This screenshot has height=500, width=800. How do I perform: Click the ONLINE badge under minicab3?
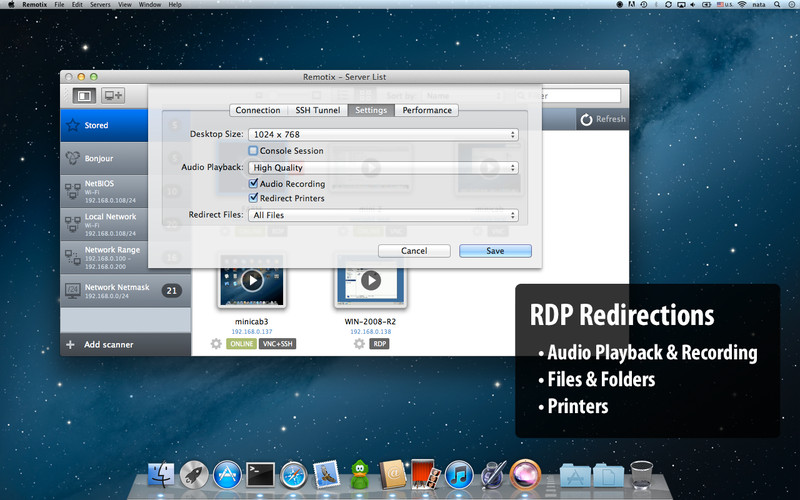[241, 344]
